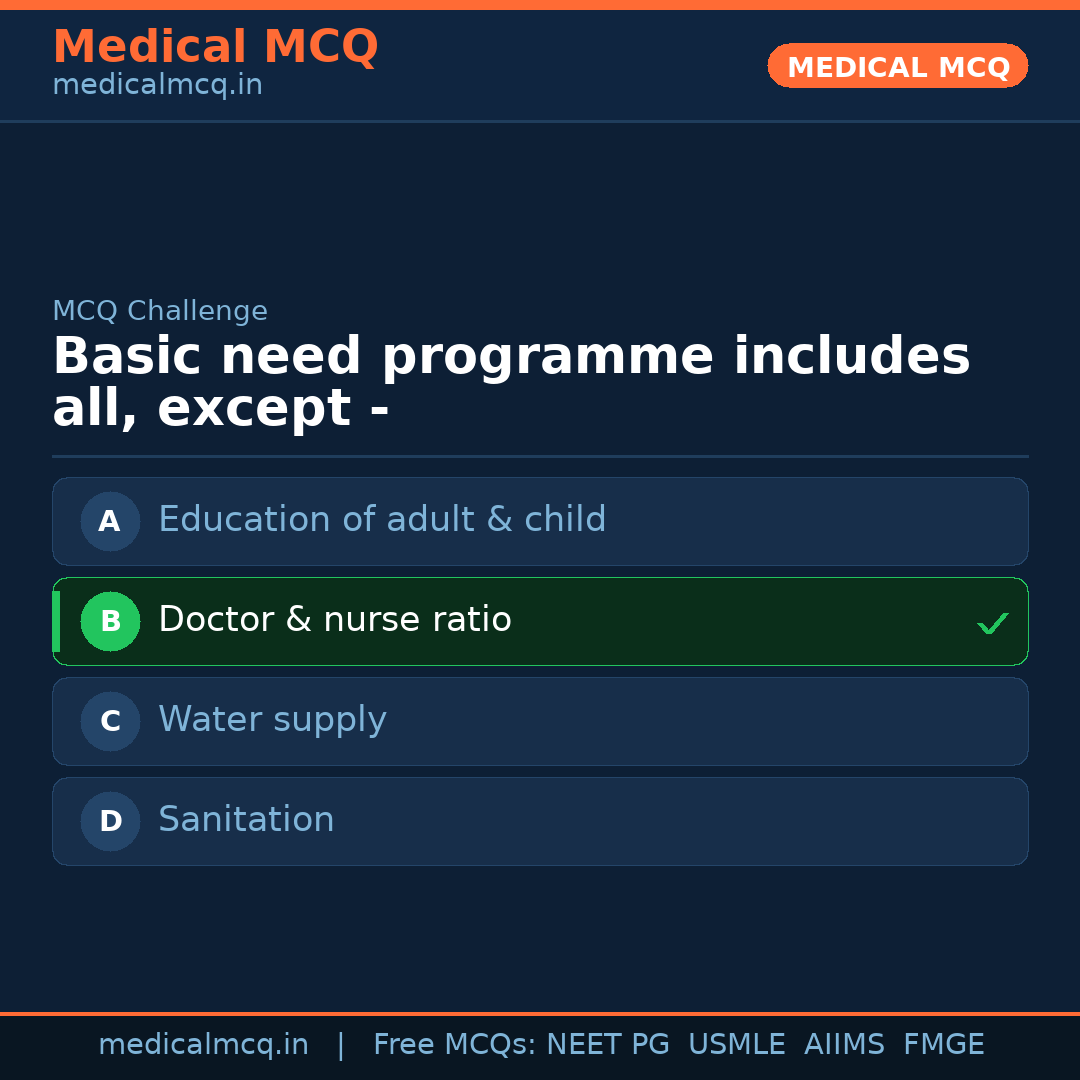Expand the MCQ Challenge section

(x=160, y=311)
